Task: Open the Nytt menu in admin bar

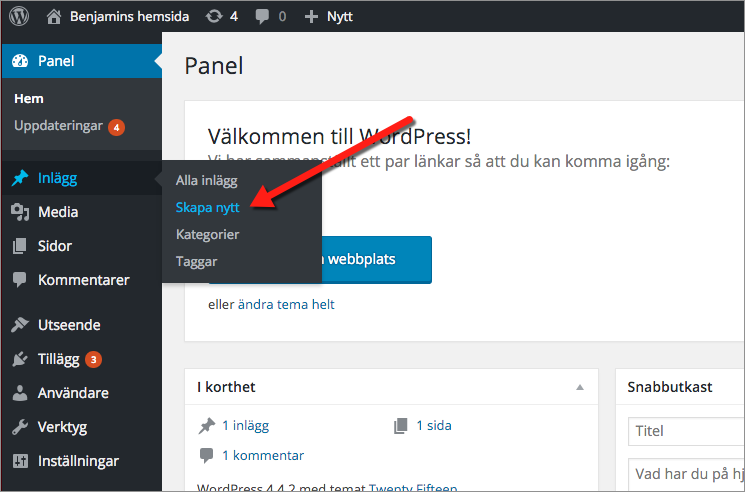Action: (x=340, y=17)
